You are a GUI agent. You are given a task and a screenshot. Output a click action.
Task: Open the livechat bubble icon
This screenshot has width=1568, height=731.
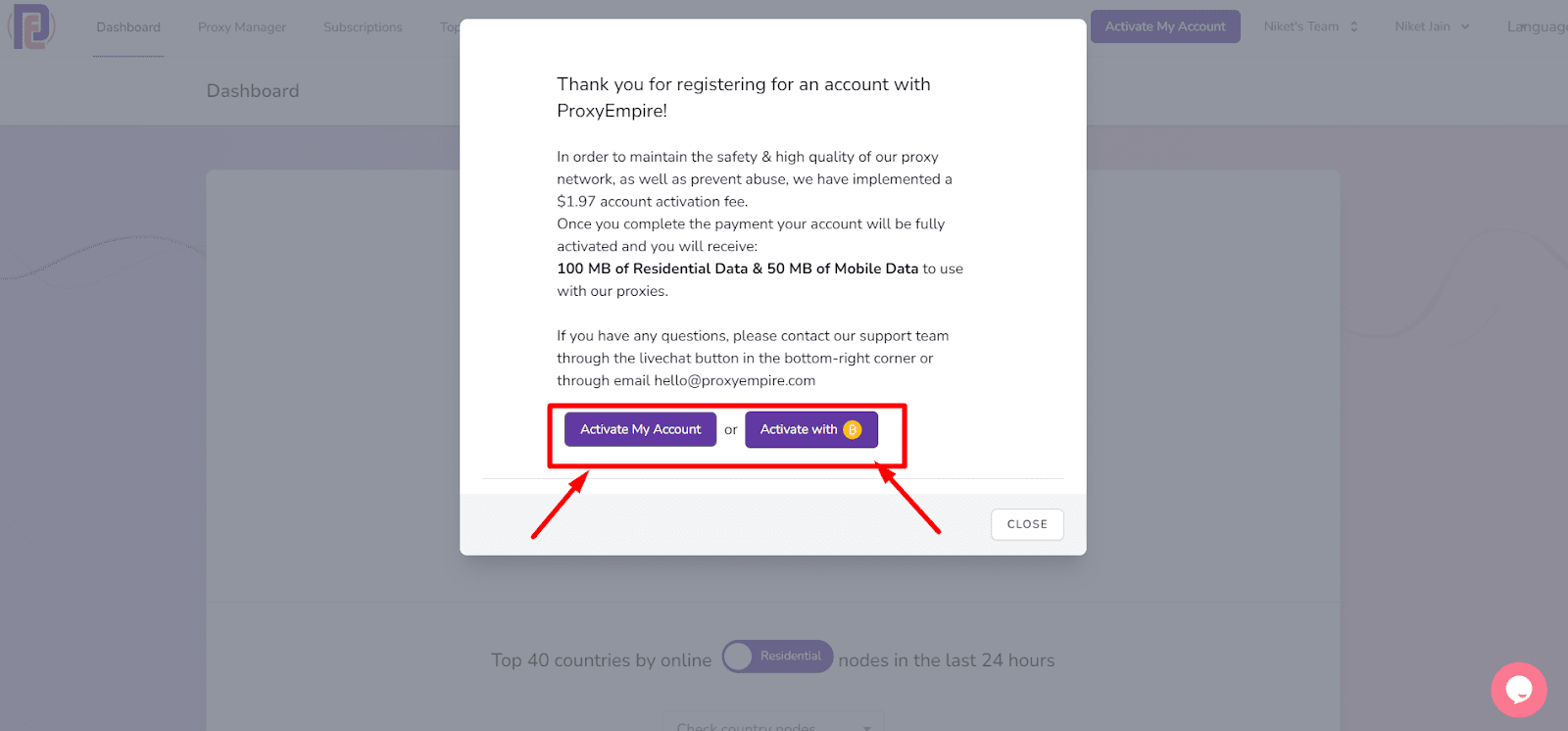pyautogui.click(x=1519, y=690)
